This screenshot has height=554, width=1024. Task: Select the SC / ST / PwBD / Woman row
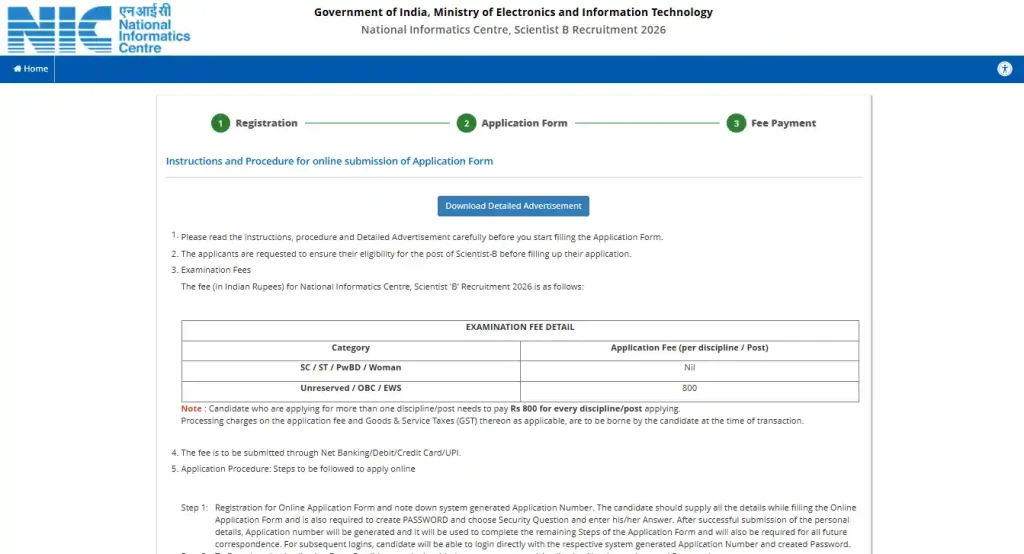click(350, 368)
